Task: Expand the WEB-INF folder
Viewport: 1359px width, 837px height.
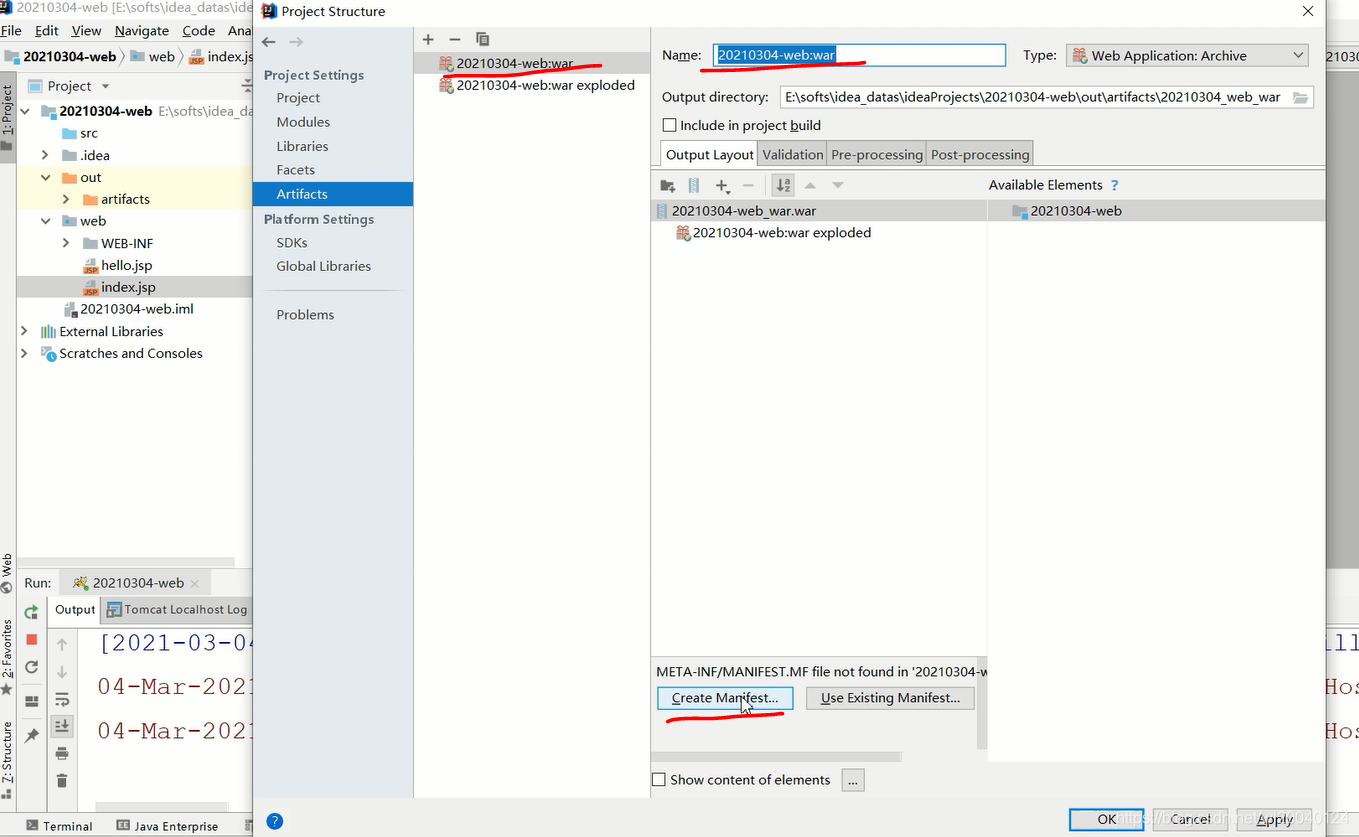Action: pos(66,243)
